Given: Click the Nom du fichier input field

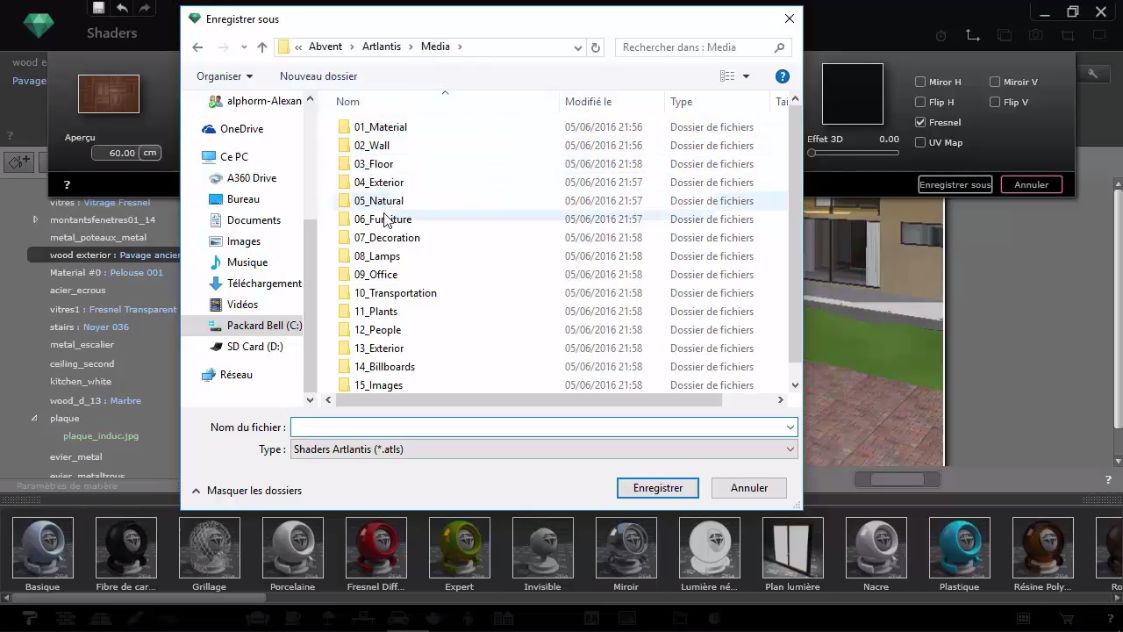Looking at the screenshot, I should [x=544, y=427].
